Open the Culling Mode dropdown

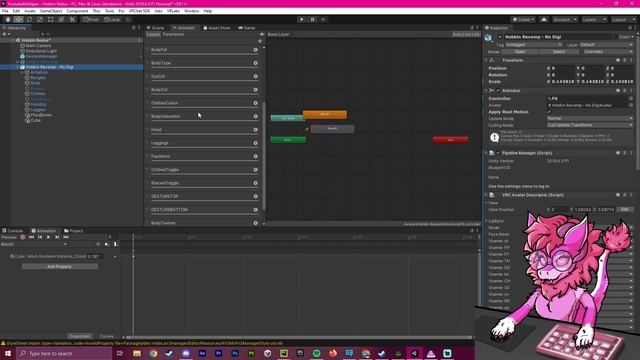click(590, 125)
